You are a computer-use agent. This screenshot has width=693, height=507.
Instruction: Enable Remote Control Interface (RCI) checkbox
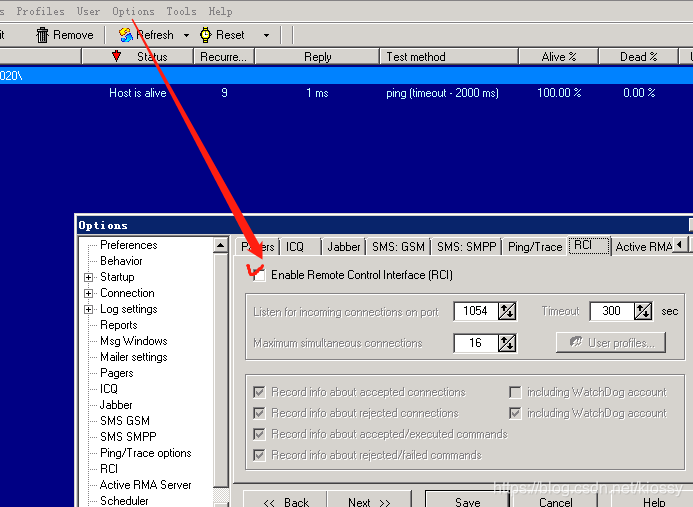click(x=259, y=275)
